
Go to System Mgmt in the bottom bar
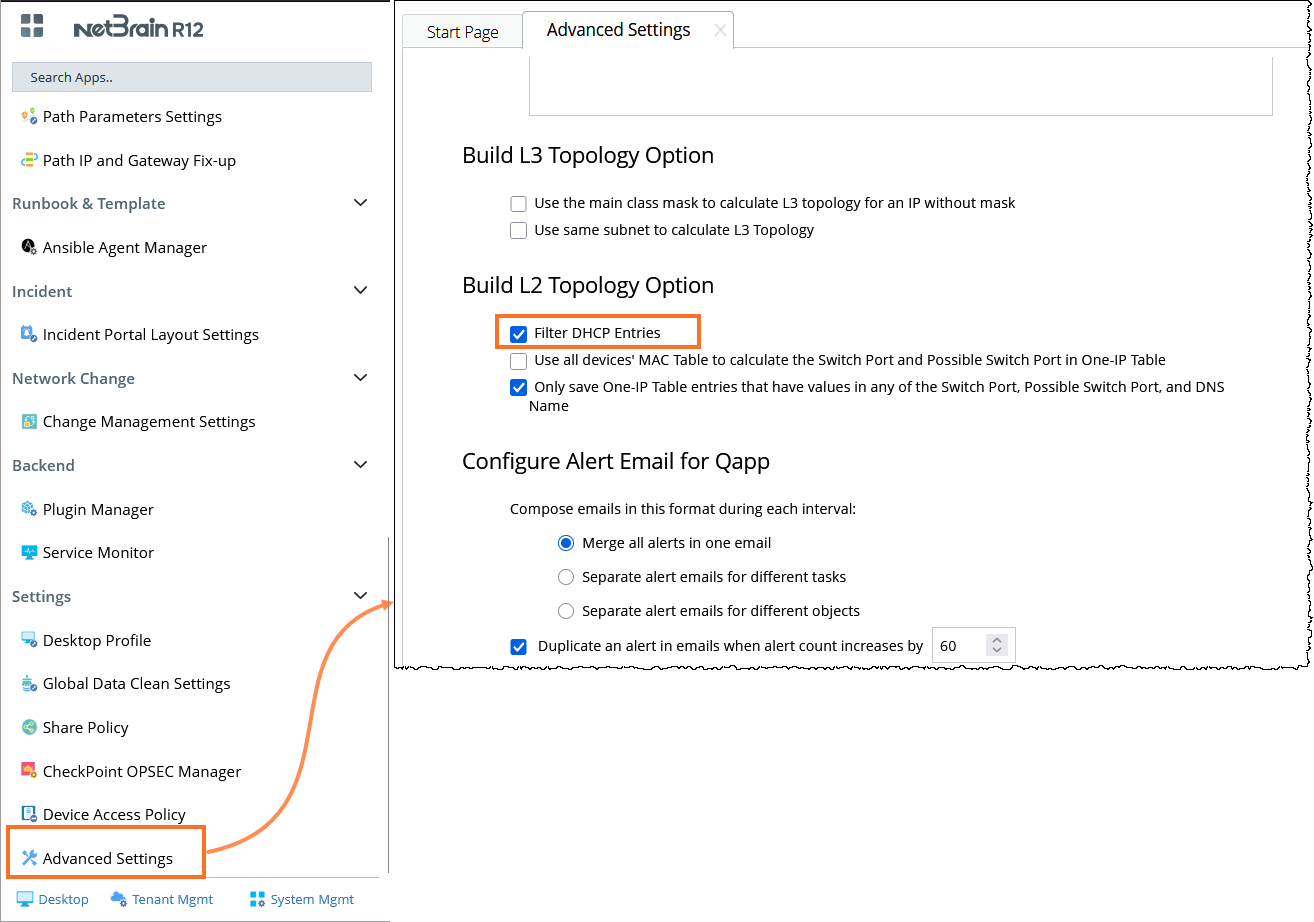[x=301, y=899]
